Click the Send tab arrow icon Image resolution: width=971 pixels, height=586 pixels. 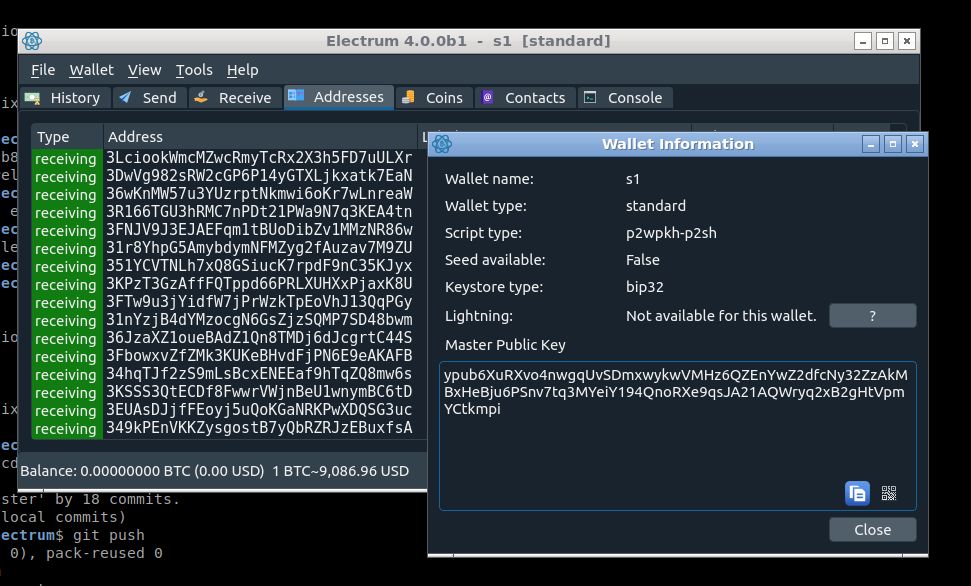[x=125, y=97]
